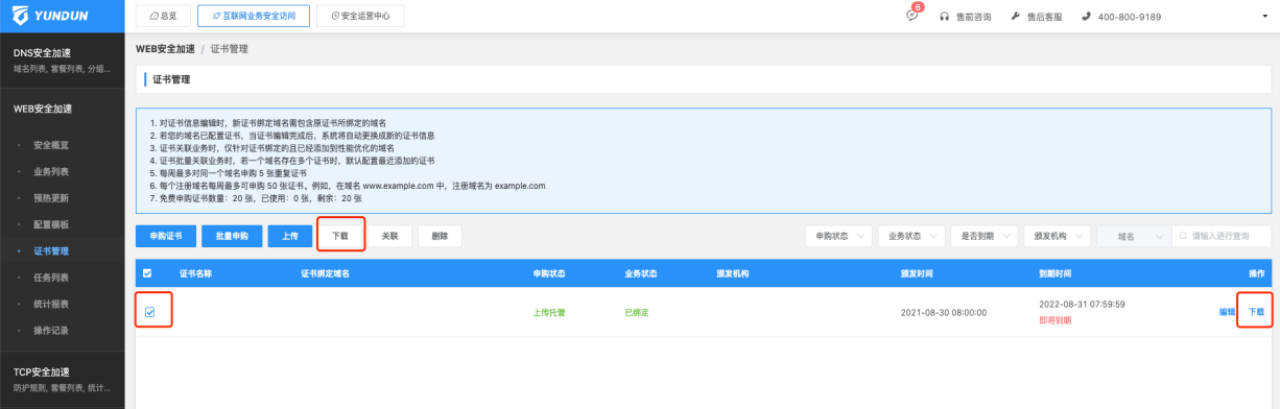The height and width of the screenshot is (409, 1280).
Task: Click the date 2021-08-30 08:00:00
Action: (944, 312)
